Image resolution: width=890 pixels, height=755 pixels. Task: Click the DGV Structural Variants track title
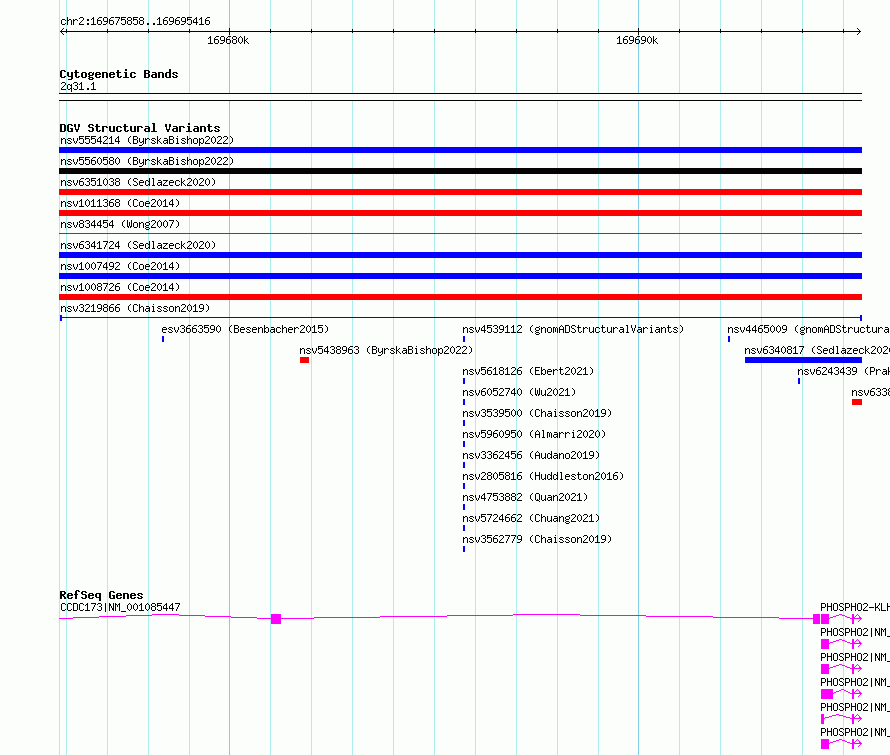pyautogui.click(x=140, y=128)
